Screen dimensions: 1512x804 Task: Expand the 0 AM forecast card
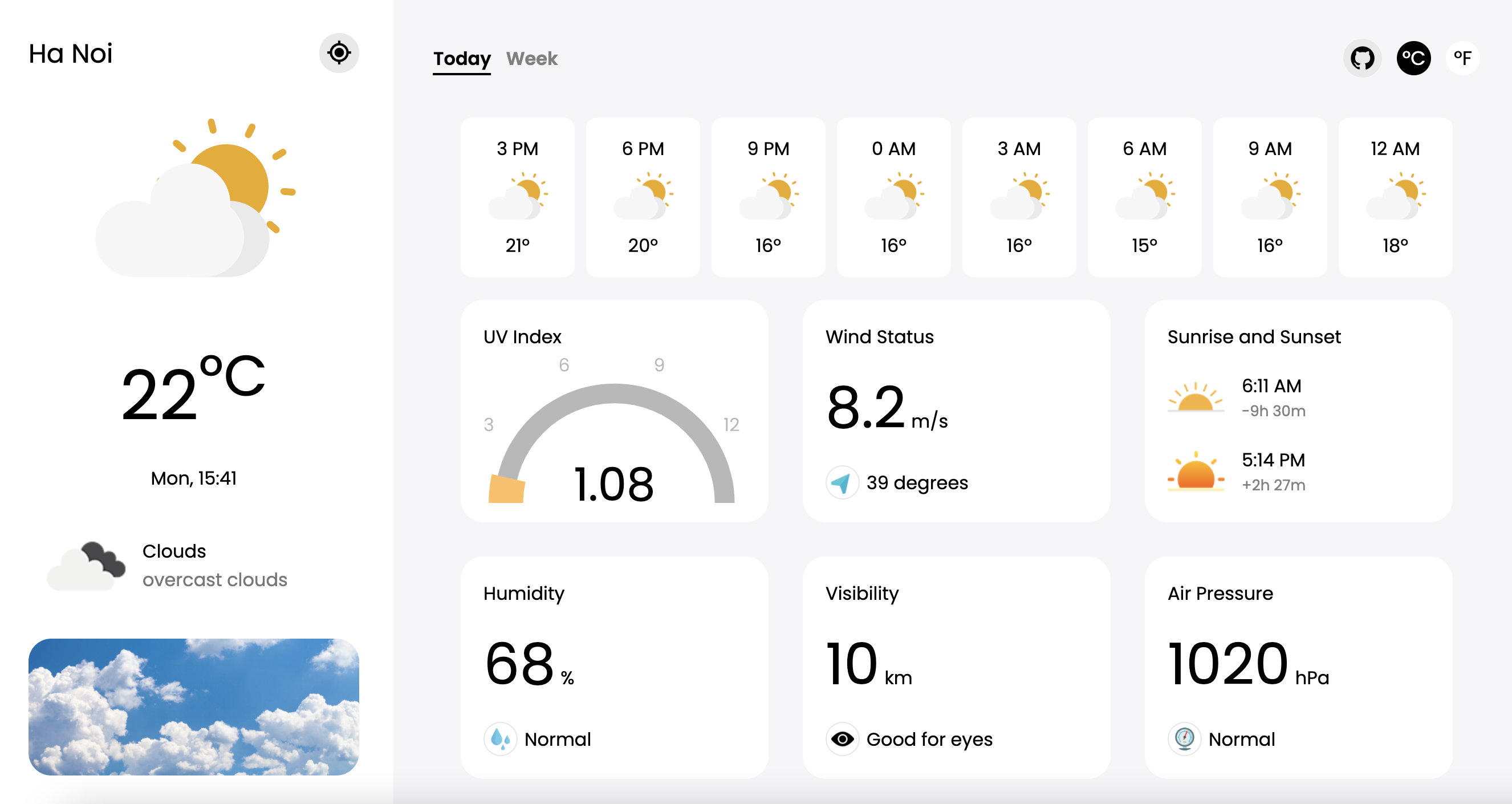tap(893, 197)
